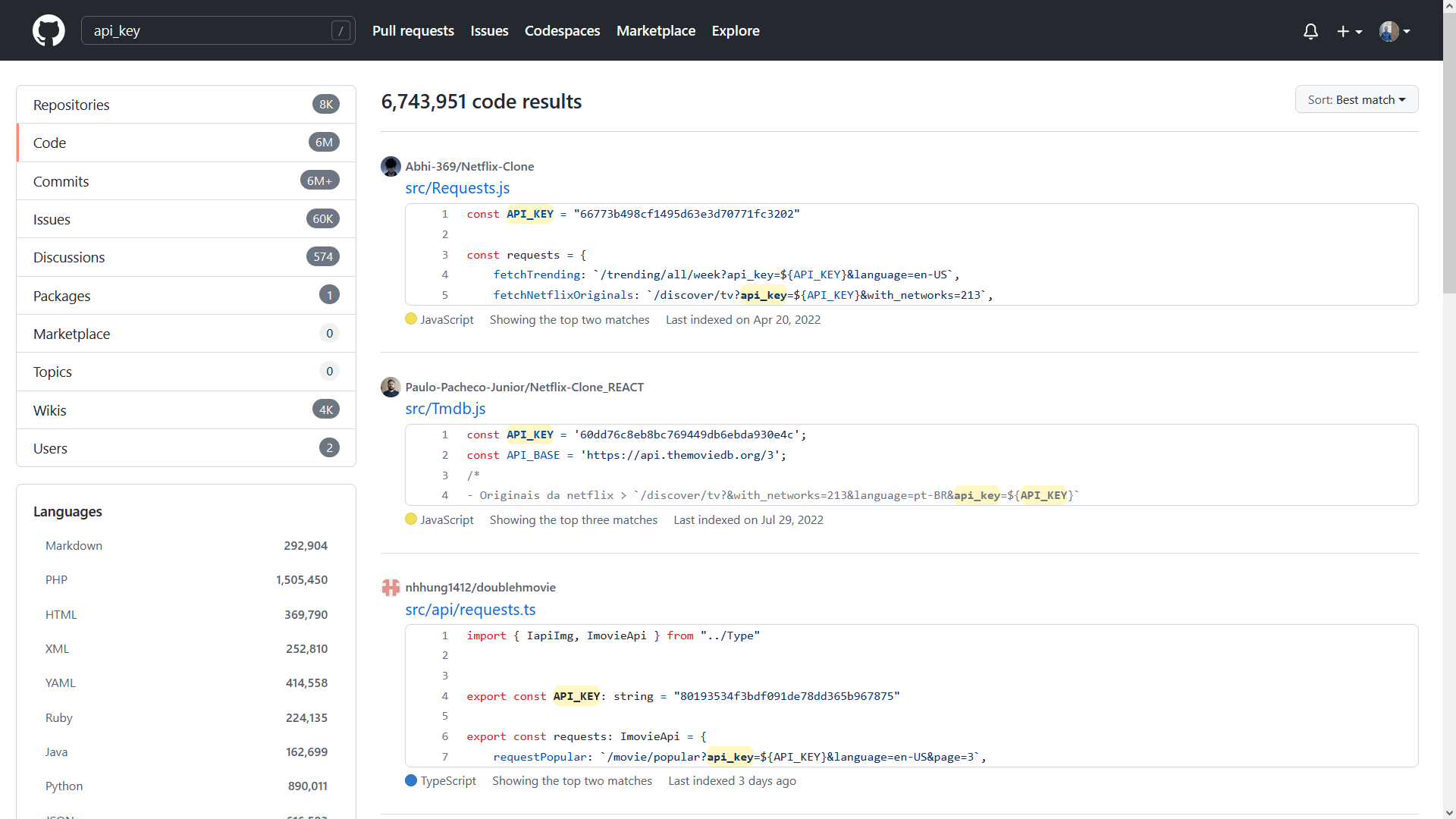Click the GitHub Octocat logo

(49, 30)
